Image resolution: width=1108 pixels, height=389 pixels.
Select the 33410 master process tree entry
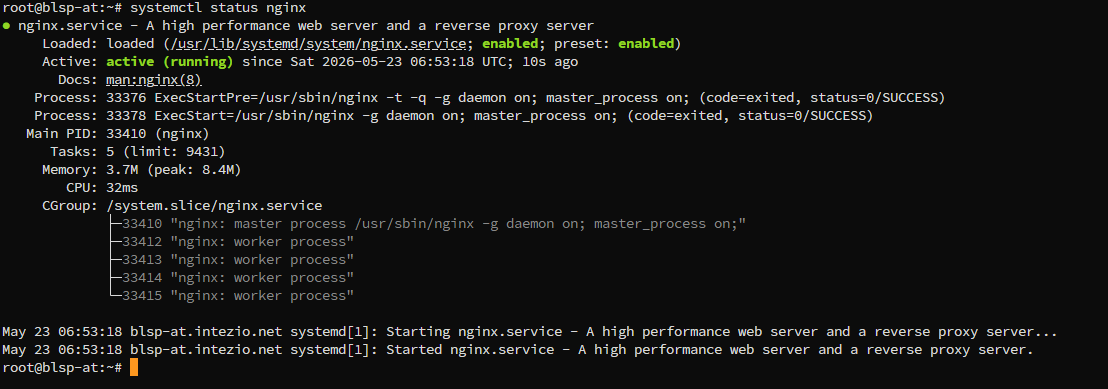pyautogui.click(x=428, y=224)
